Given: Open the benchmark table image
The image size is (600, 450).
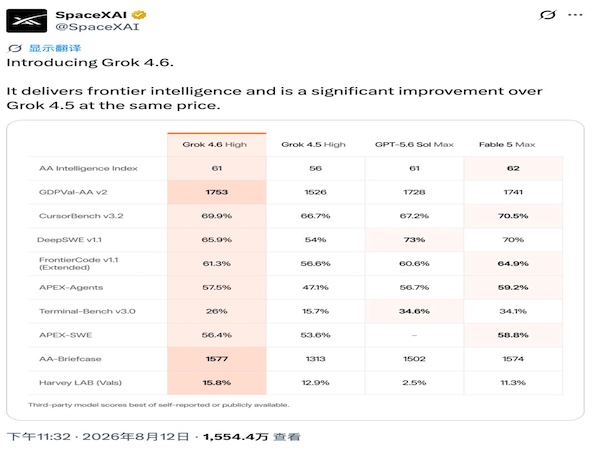Looking at the screenshot, I should tap(295, 270).
